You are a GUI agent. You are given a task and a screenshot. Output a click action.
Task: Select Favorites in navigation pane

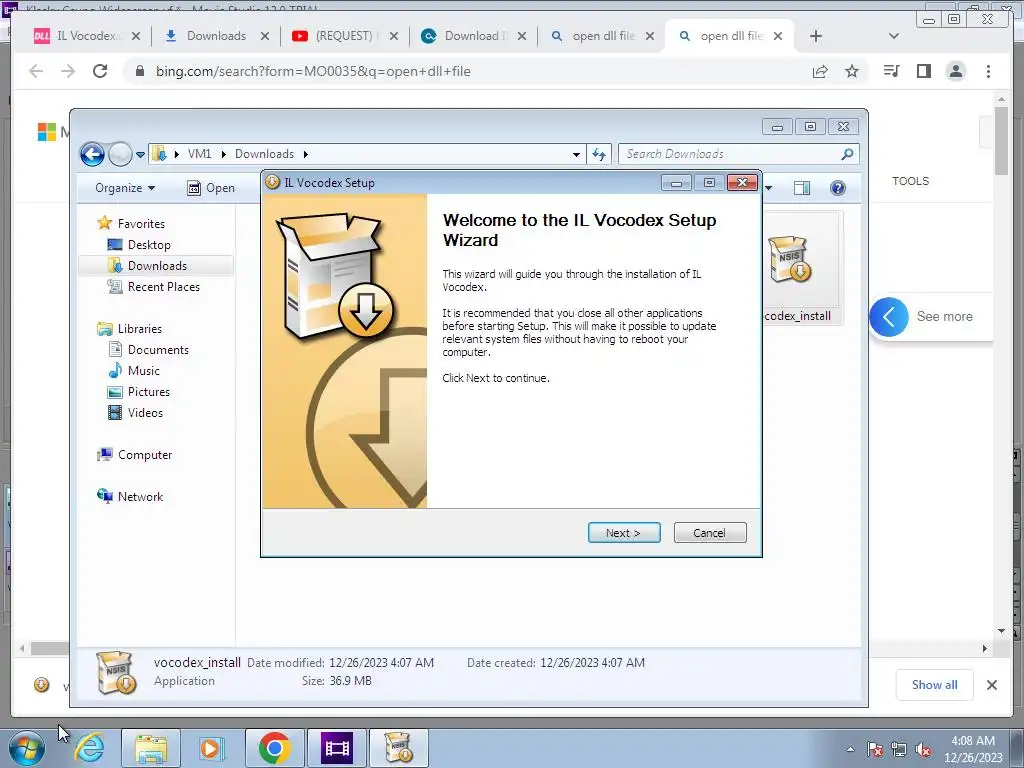[131, 223]
